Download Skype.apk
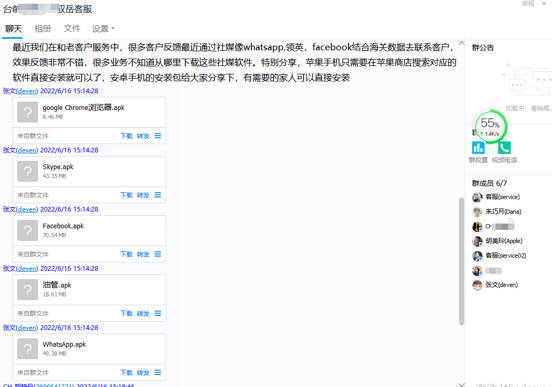Image resolution: width=552 pixels, height=387 pixels. tap(126, 195)
